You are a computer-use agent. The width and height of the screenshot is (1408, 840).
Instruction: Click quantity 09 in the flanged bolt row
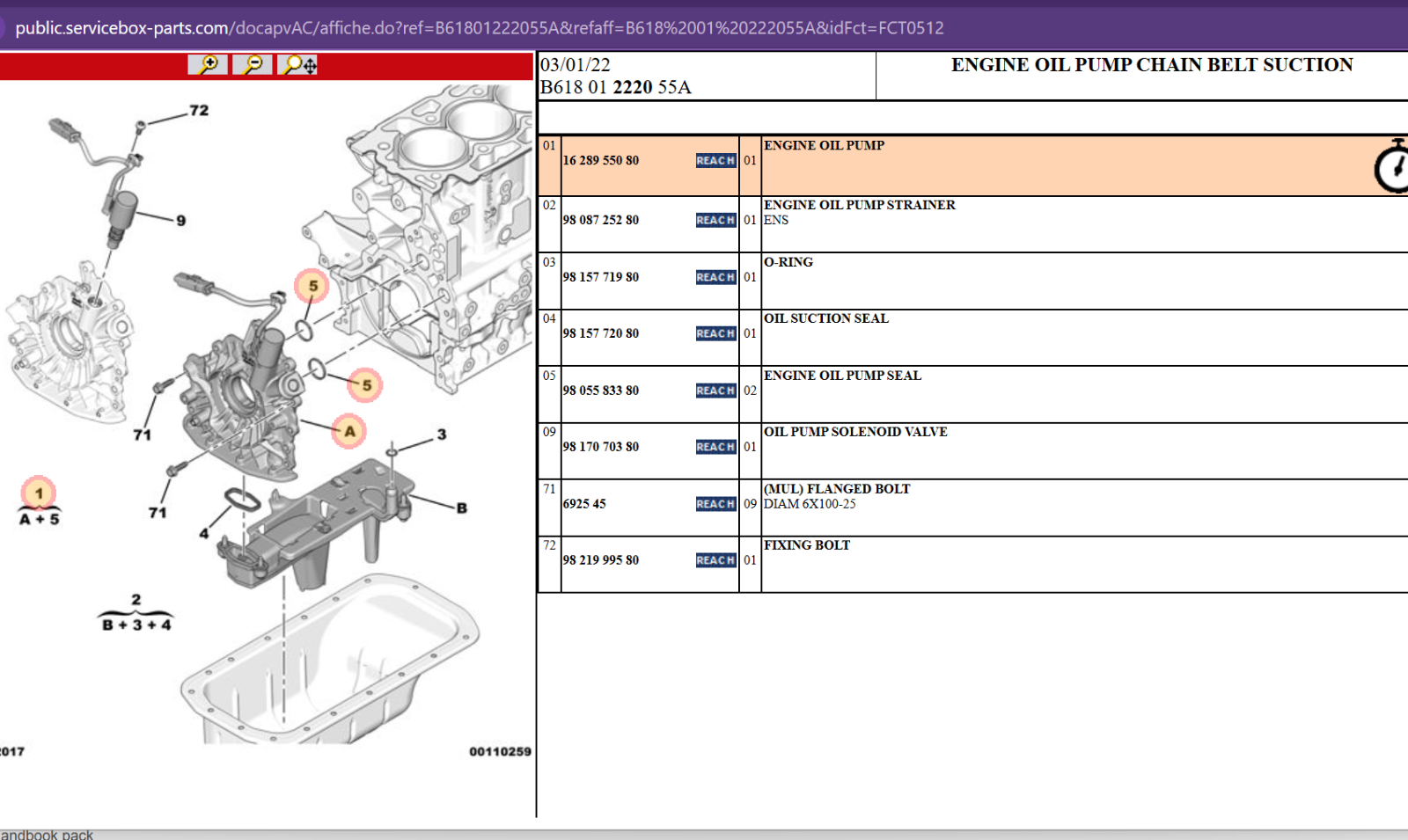(x=750, y=504)
